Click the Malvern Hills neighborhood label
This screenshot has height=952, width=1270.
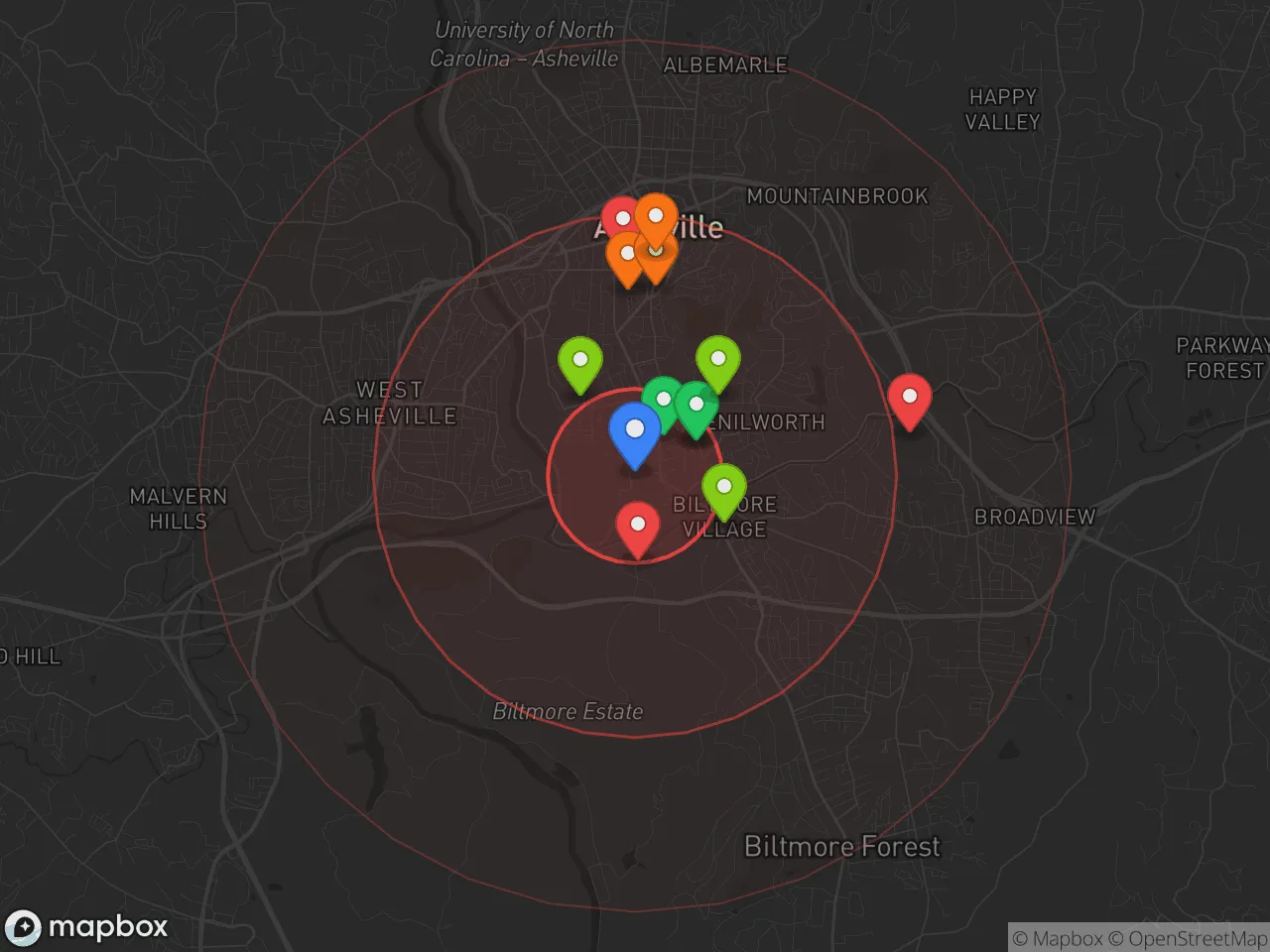[x=179, y=508]
